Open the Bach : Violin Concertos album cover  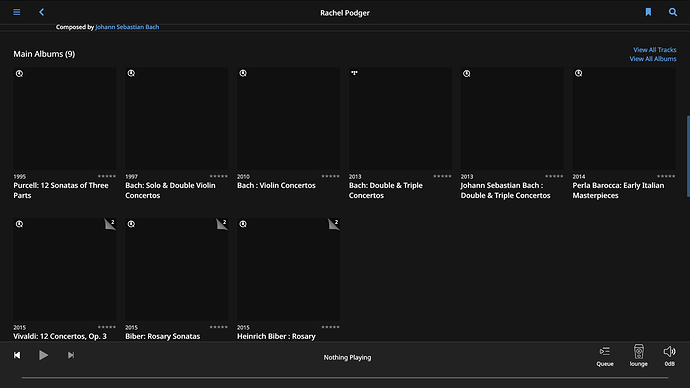288,118
